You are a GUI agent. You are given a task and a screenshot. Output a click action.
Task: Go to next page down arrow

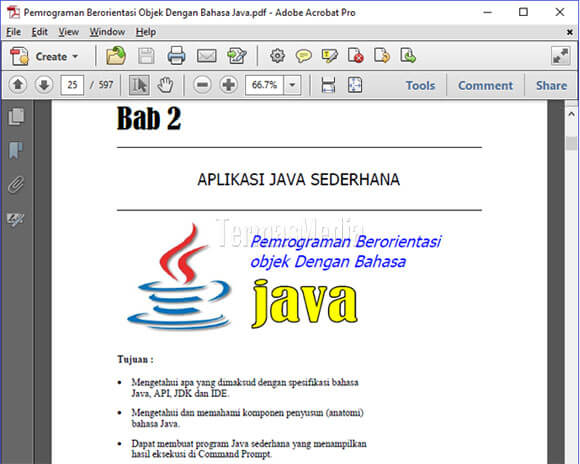coord(44,85)
